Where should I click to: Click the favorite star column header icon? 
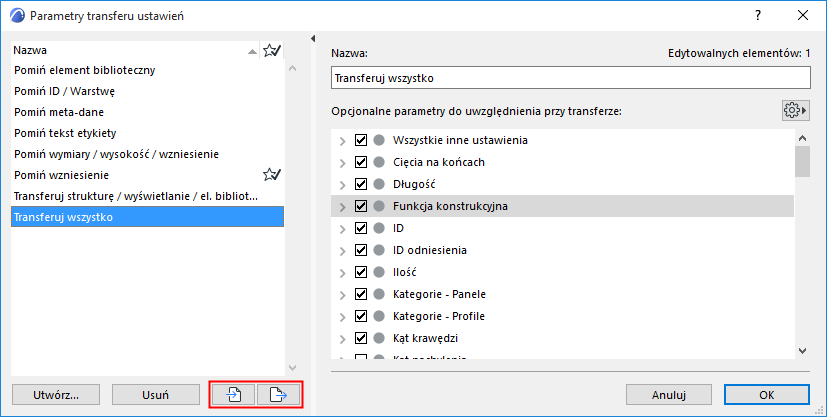click(270, 50)
